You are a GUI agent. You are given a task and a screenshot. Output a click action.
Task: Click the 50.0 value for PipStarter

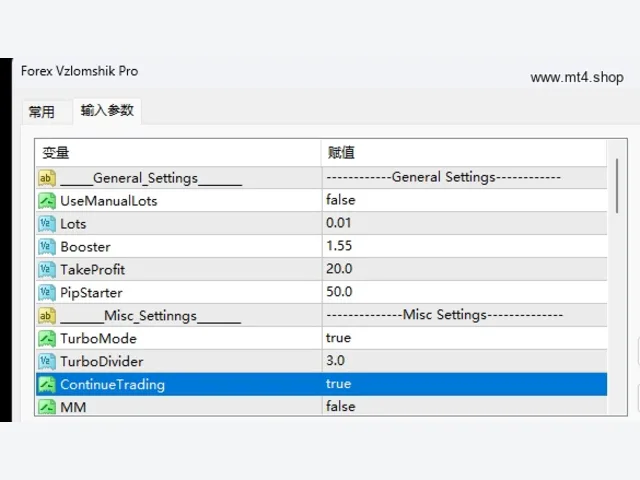[x=339, y=291]
